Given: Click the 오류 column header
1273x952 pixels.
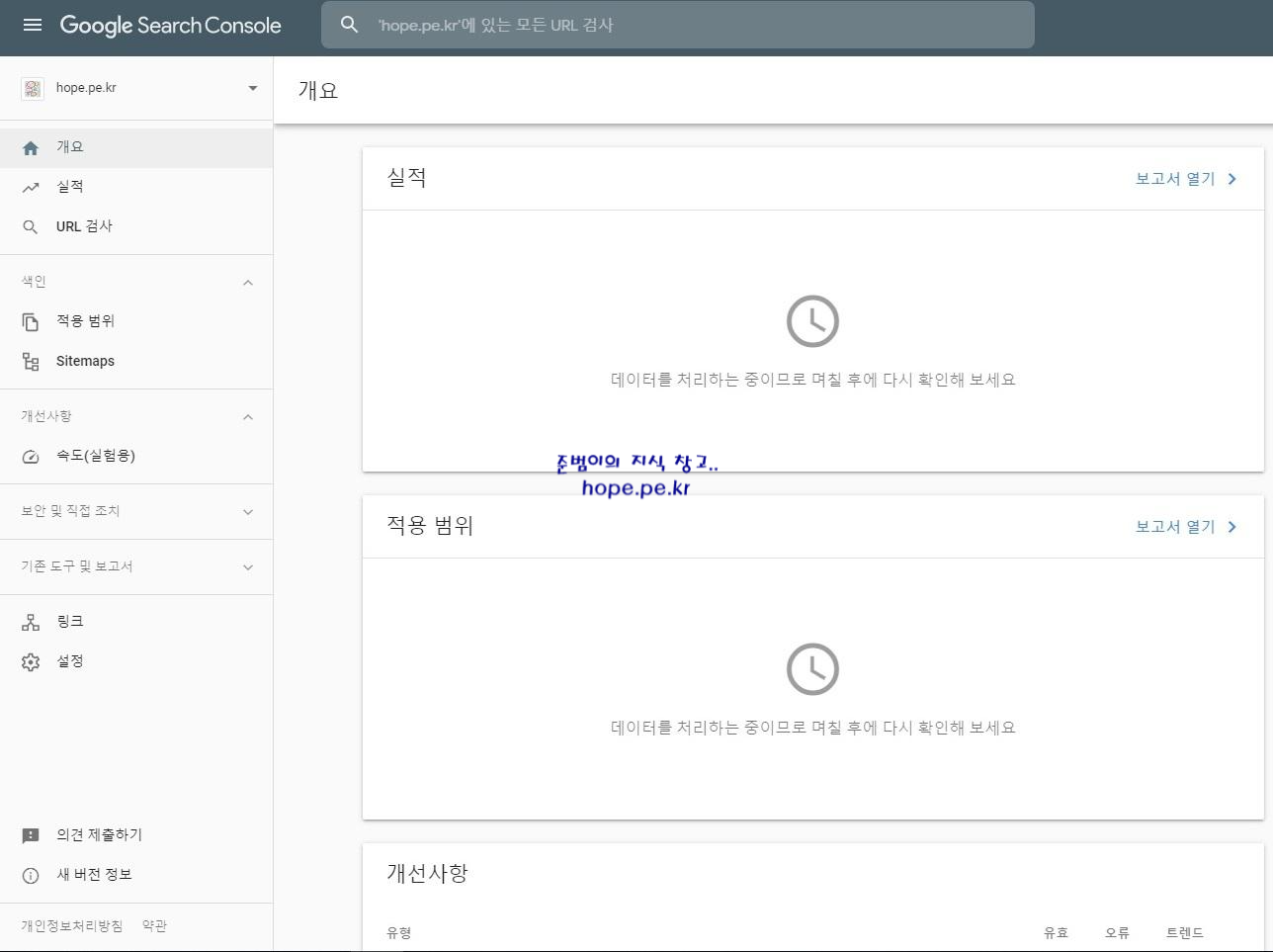Looking at the screenshot, I should (1117, 932).
